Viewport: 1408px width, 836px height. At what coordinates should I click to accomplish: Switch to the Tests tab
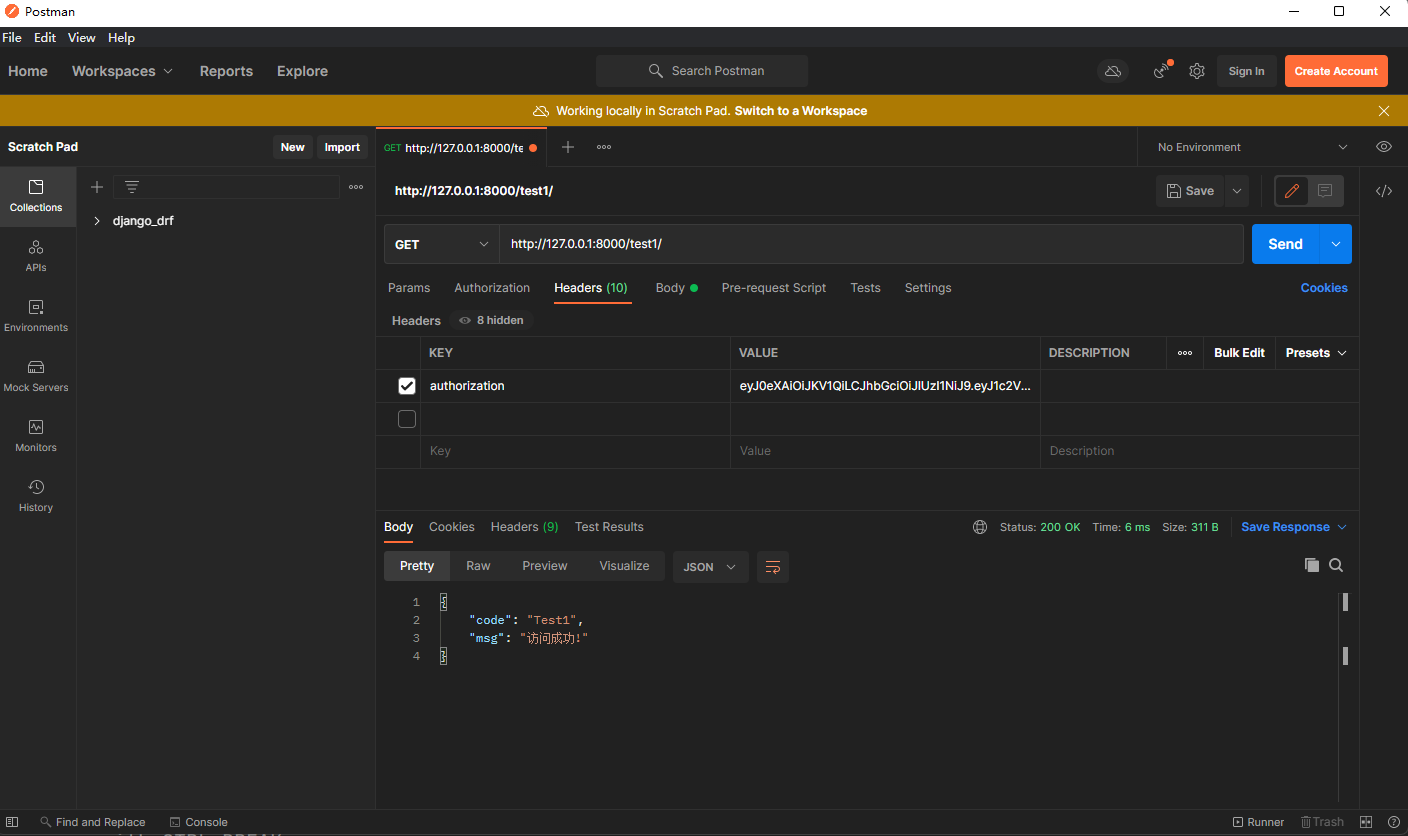click(865, 288)
